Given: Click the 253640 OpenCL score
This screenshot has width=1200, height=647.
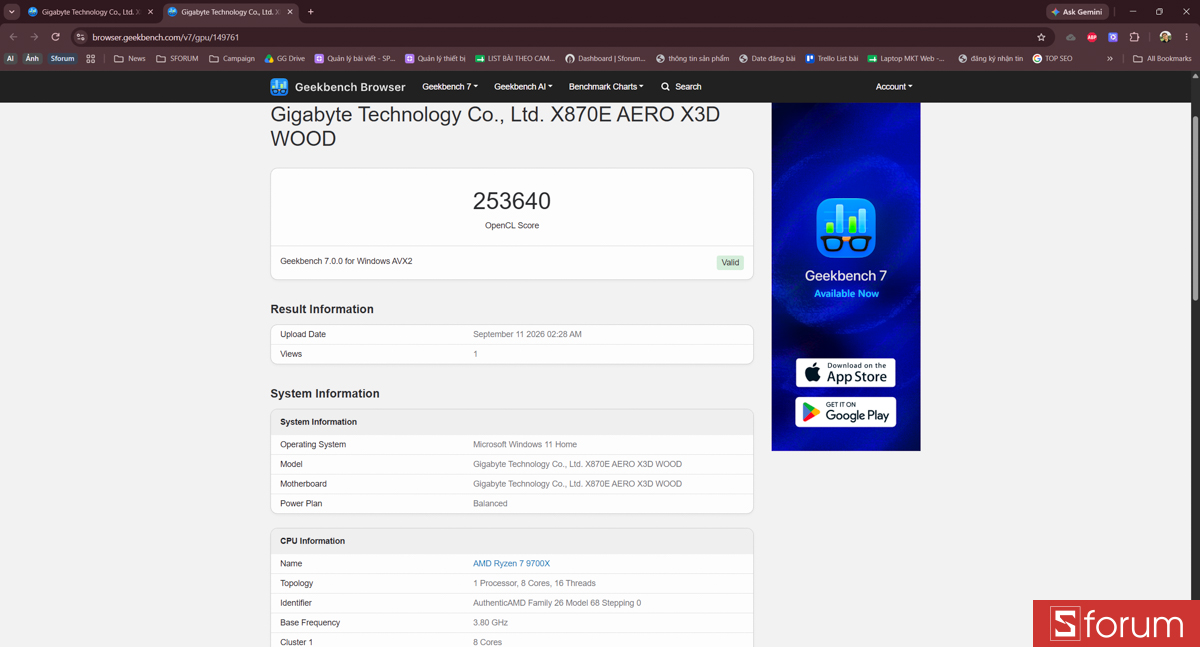Looking at the screenshot, I should (x=512, y=201).
